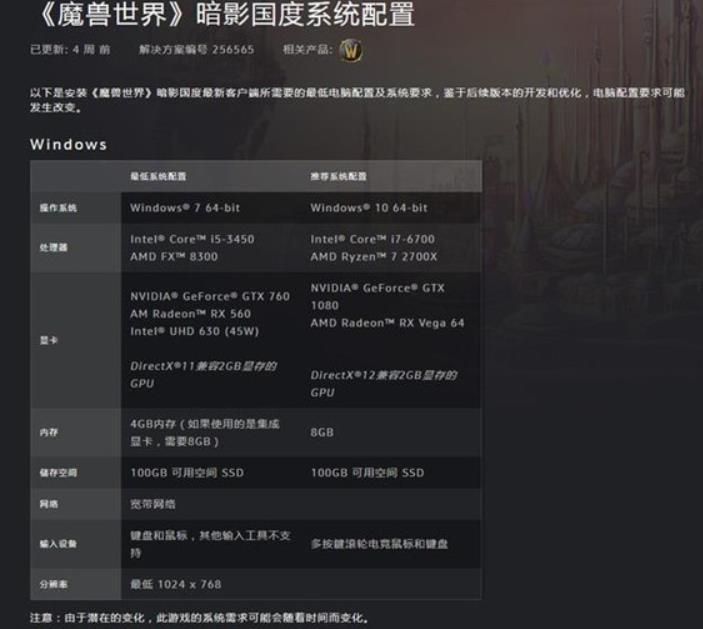Screen dimensions: 703x629
Task: Click the 宽带网络 cell
Action: tap(153, 504)
